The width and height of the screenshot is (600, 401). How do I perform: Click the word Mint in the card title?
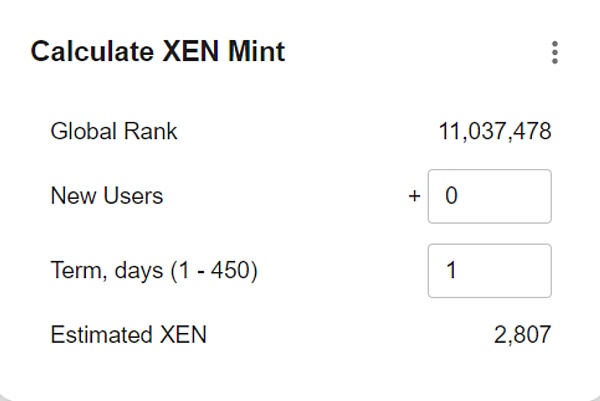point(257,52)
